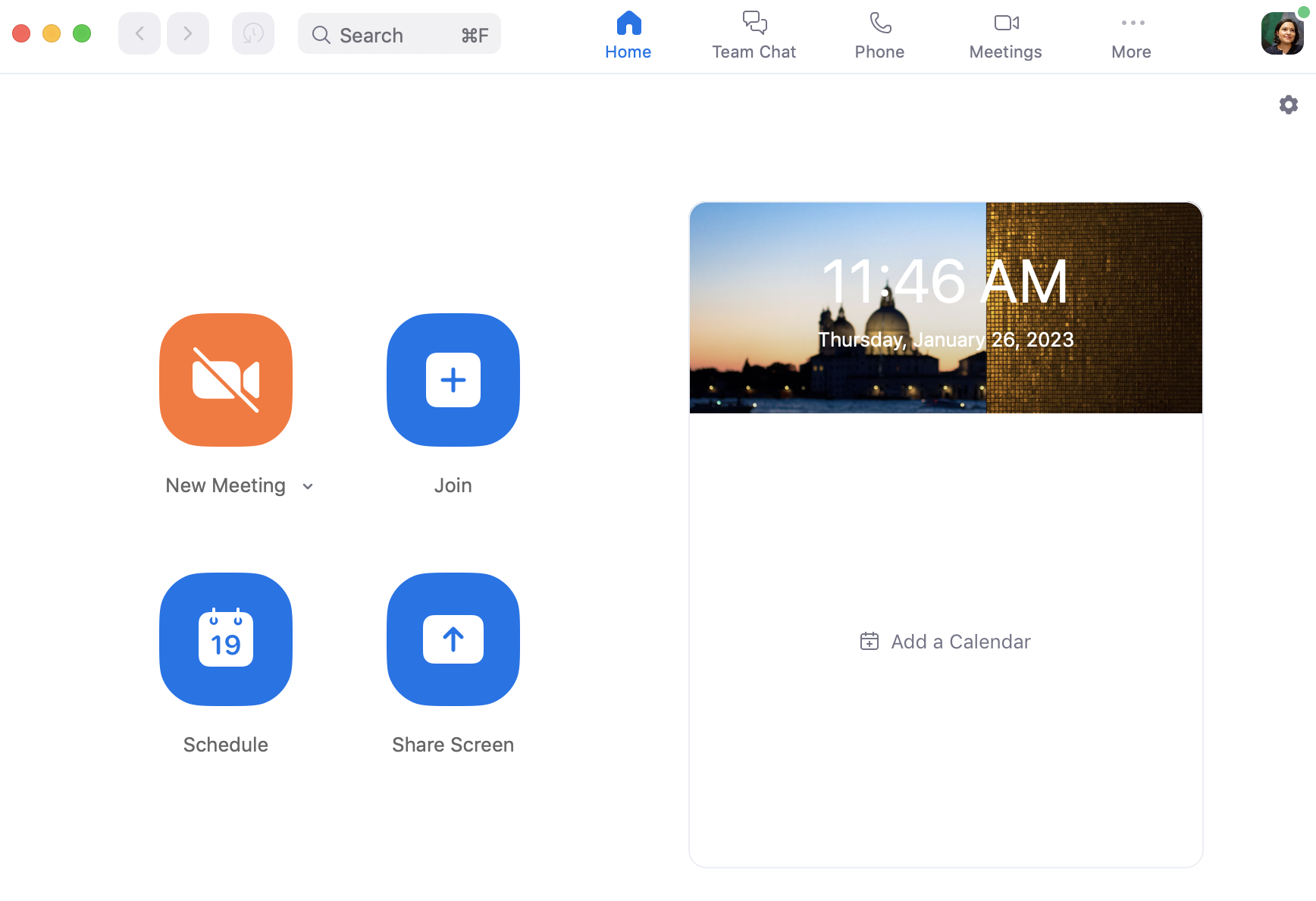Minimize the window with the yellow button
This screenshot has height=901, width=1316.
[x=52, y=33]
